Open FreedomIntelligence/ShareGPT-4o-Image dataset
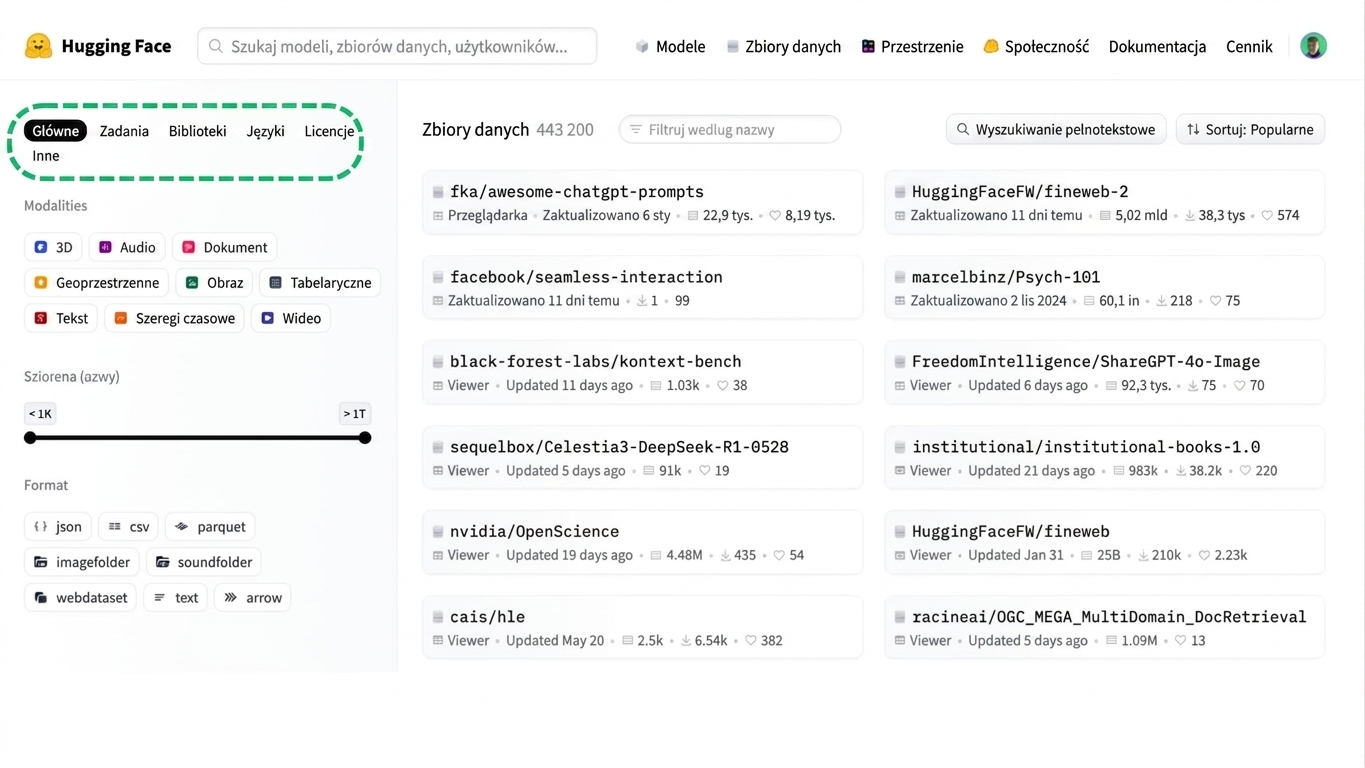Viewport: 1365px width, 768px height. click(1105, 372)
